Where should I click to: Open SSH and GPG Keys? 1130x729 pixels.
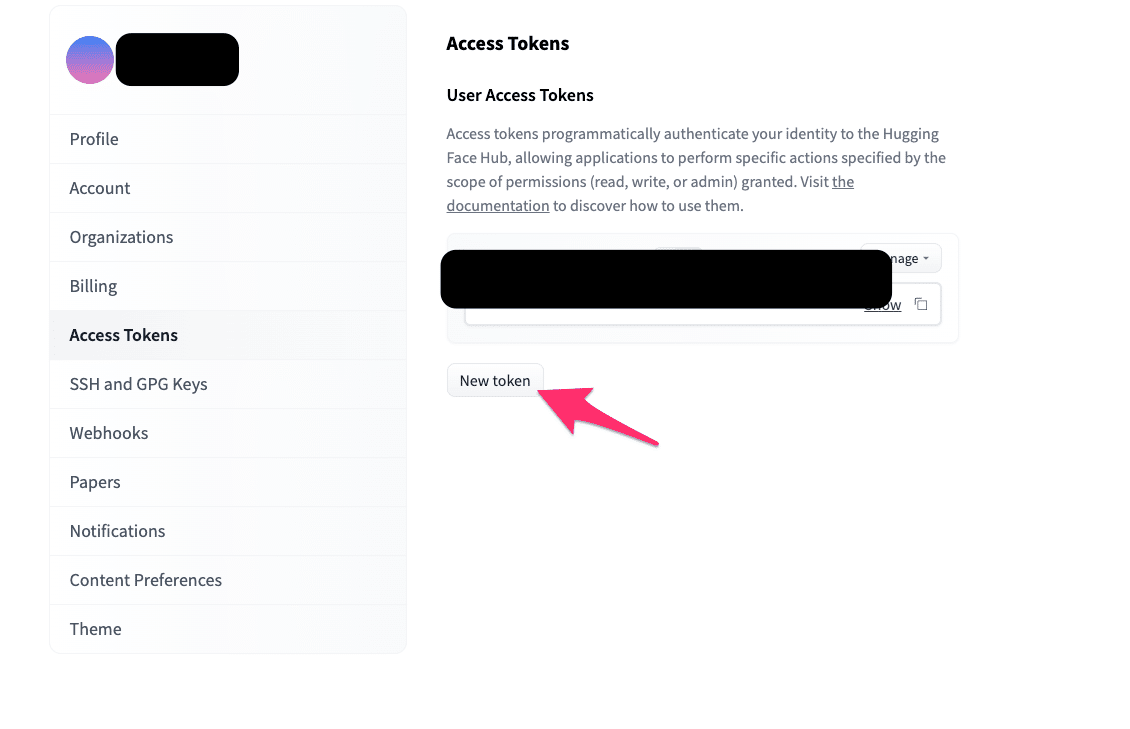coord(228,384)
